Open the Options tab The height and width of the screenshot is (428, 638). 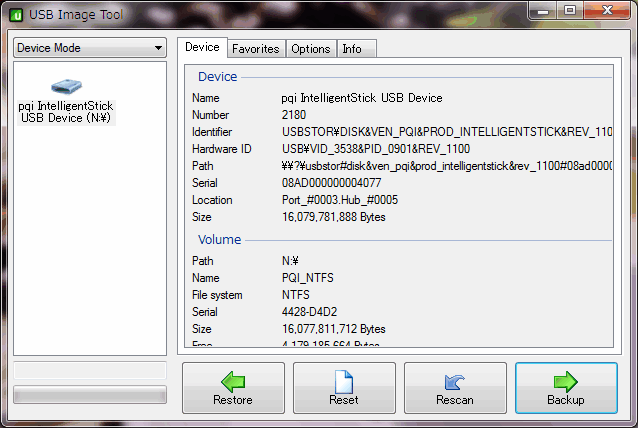311,49
